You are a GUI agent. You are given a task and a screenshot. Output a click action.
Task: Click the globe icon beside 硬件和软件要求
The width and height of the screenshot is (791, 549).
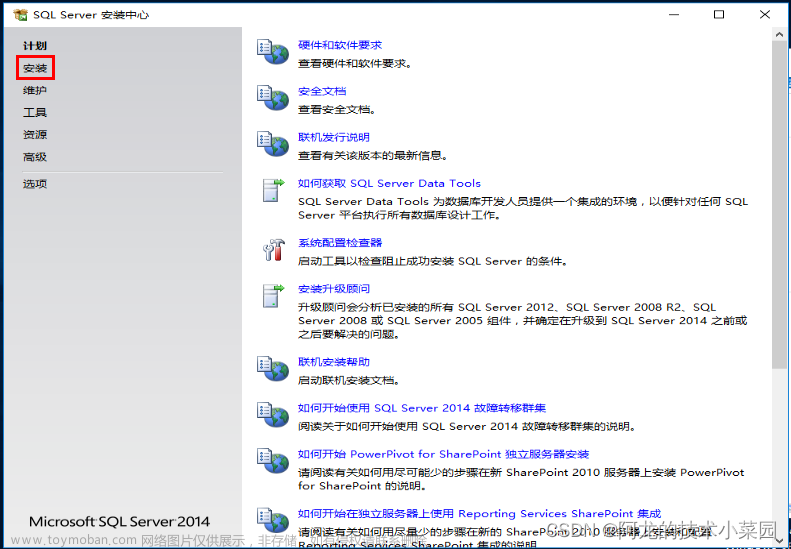(273, 51)
